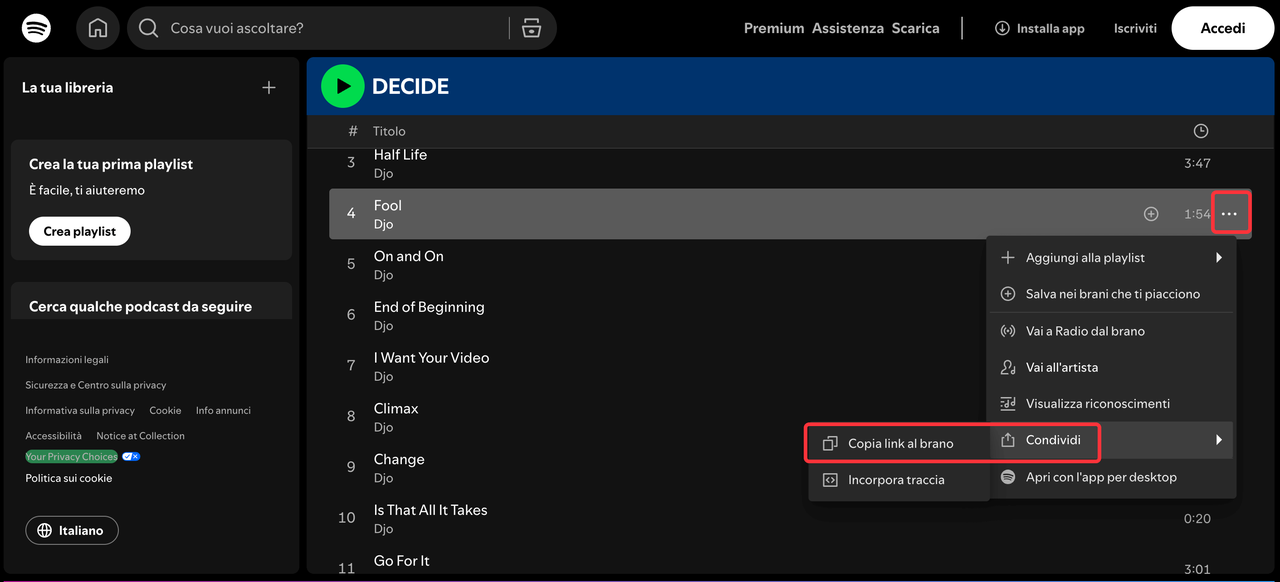This screenshot has width=1280, height=582.
Task: Click the browse box icon inside the search bar
Action: [x=531, y=27]
